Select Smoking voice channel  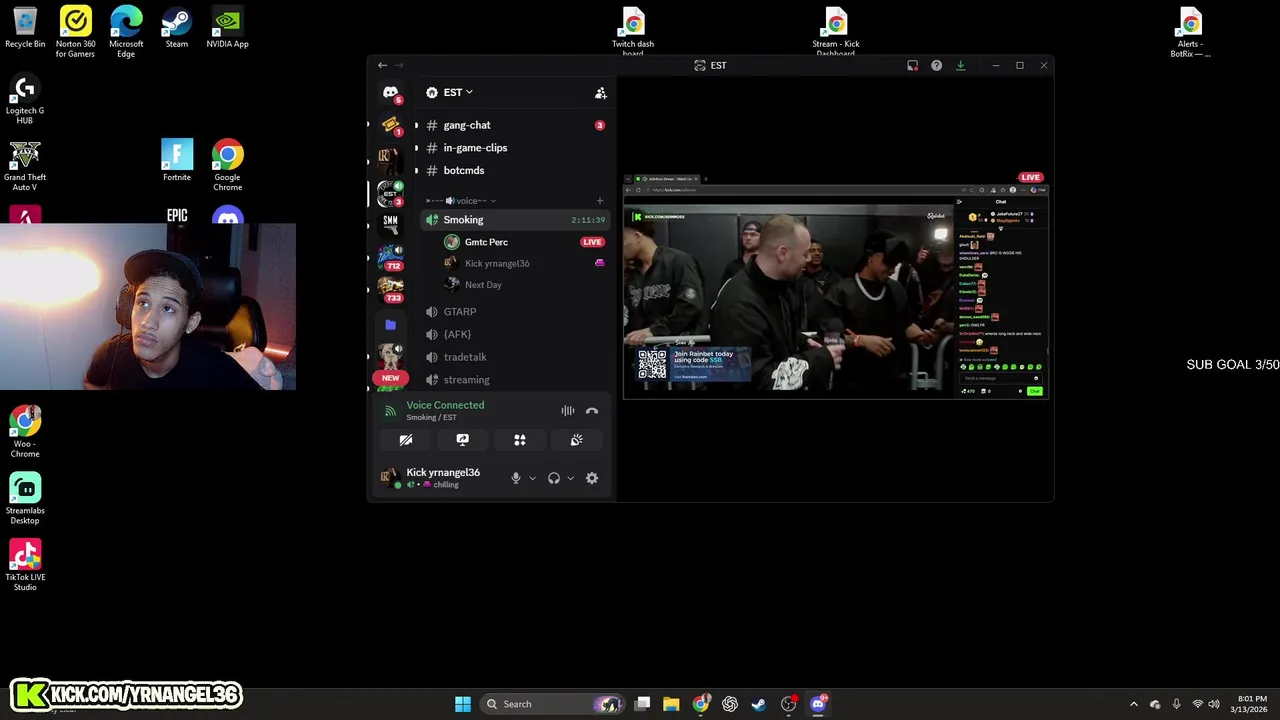(x=514, y=220)
